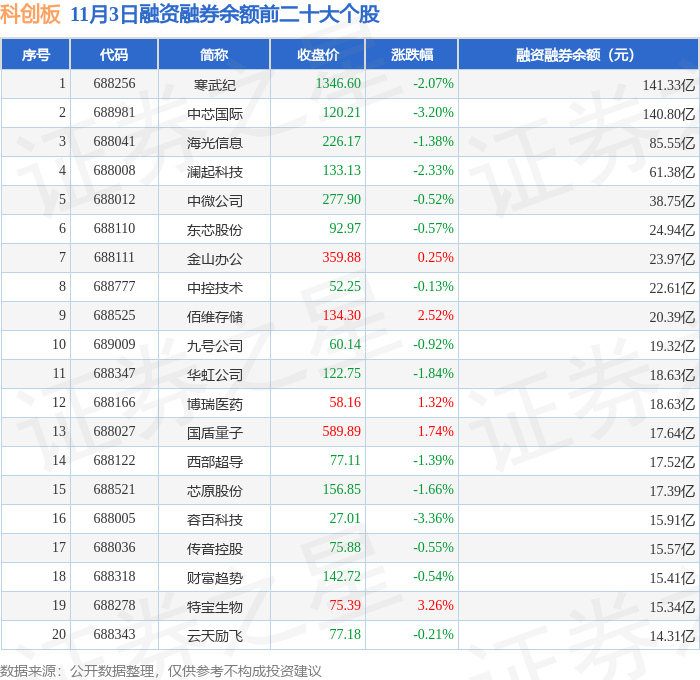The height and width of the screenshot is (680, 700).
Task: Click the change value -3.36%
Action: (x=433, y=519)
